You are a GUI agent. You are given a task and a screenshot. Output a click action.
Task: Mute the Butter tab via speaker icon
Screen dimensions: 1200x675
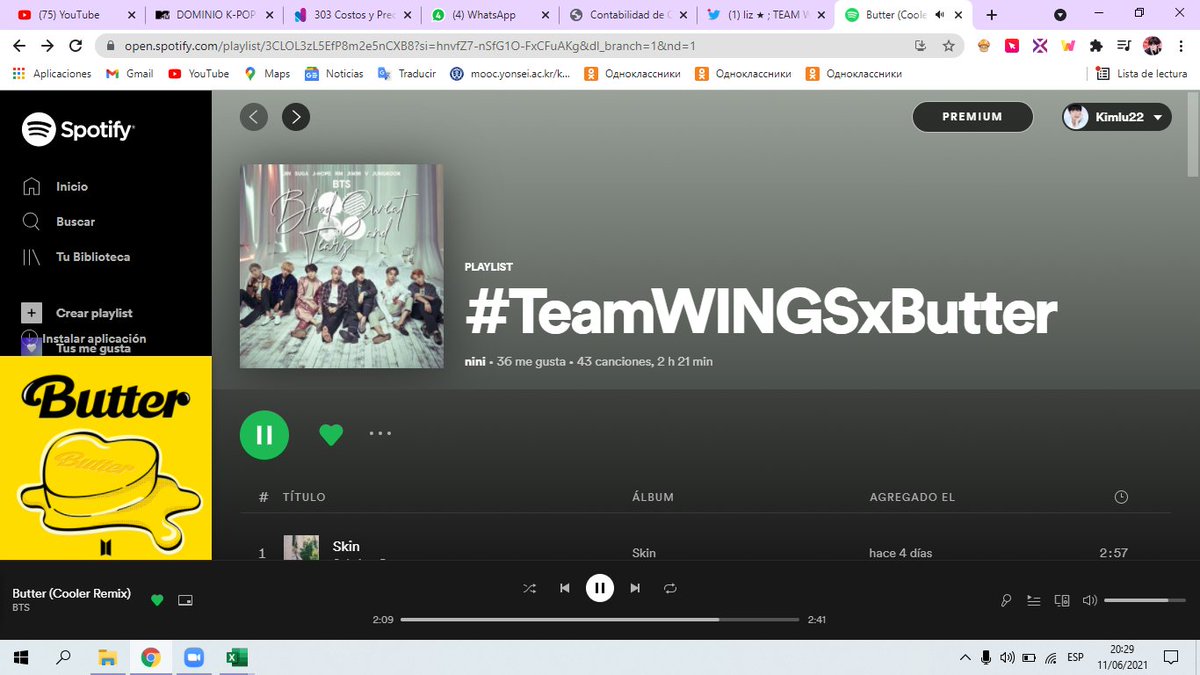click(x=939, y=15)
